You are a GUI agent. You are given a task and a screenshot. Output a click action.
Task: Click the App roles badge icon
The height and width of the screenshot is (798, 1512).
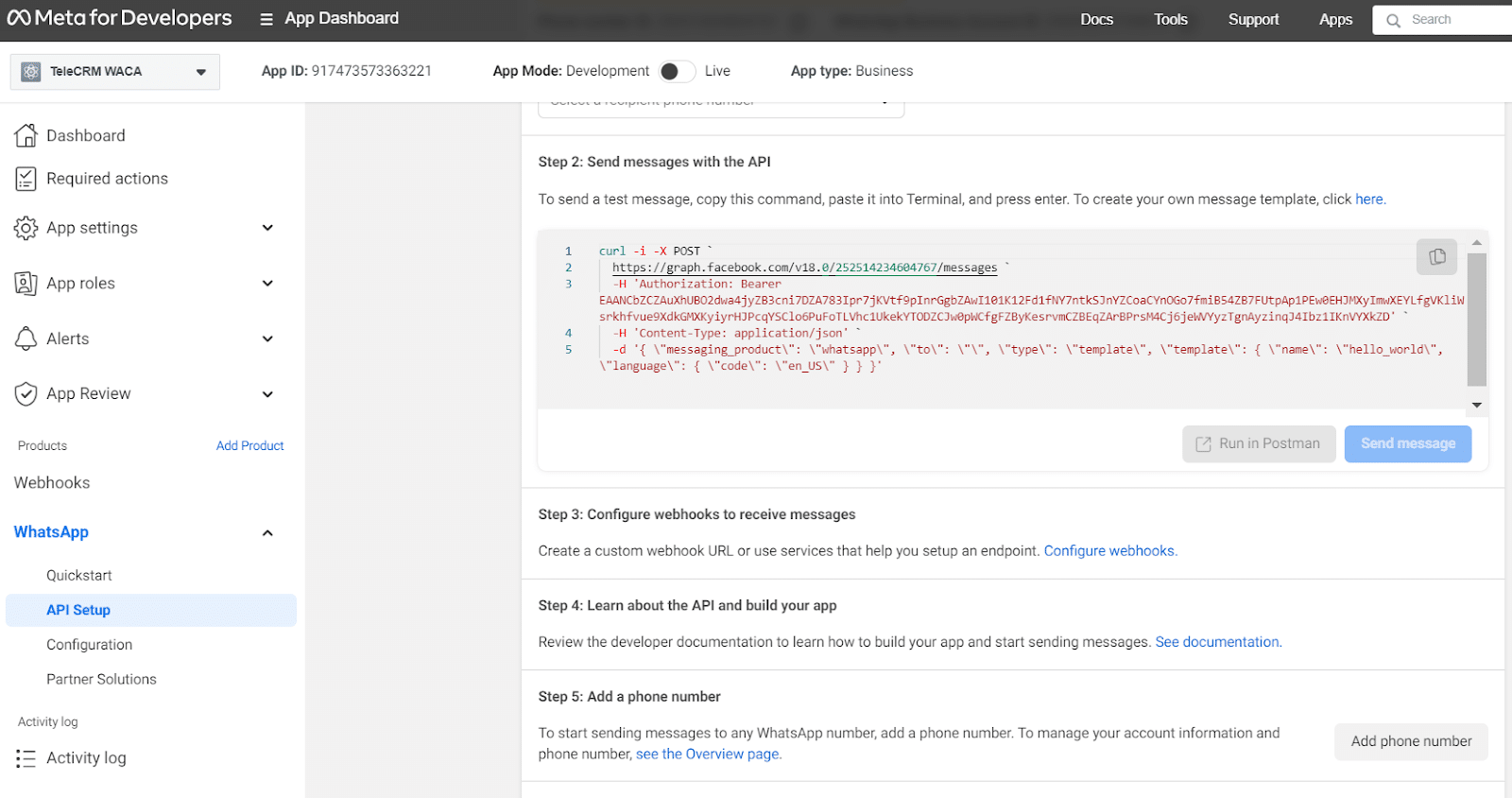tap(26, 284)
